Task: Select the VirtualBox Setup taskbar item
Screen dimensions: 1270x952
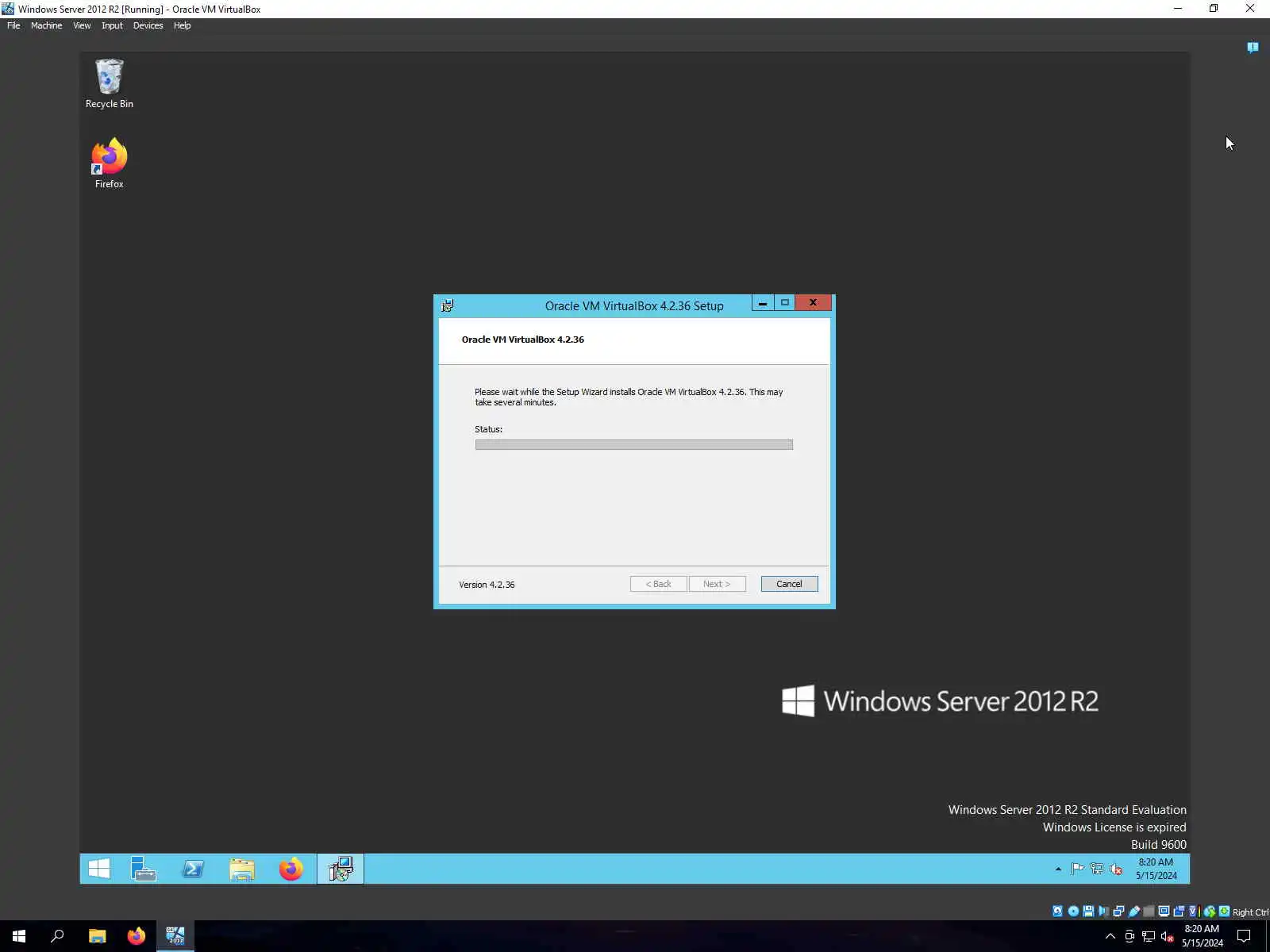Action: click(341, 869)
